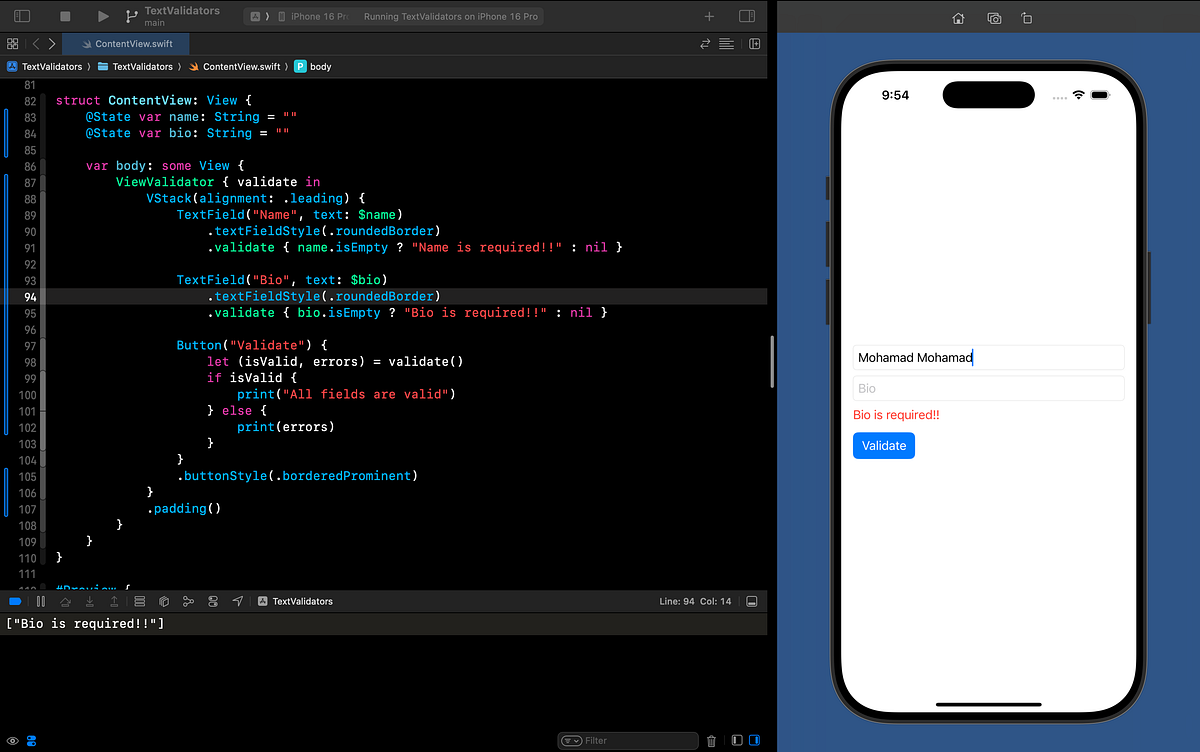Activate the View Memory Graph Hierarchy icon
1200x752 pixels.
(x=188, y=601)
